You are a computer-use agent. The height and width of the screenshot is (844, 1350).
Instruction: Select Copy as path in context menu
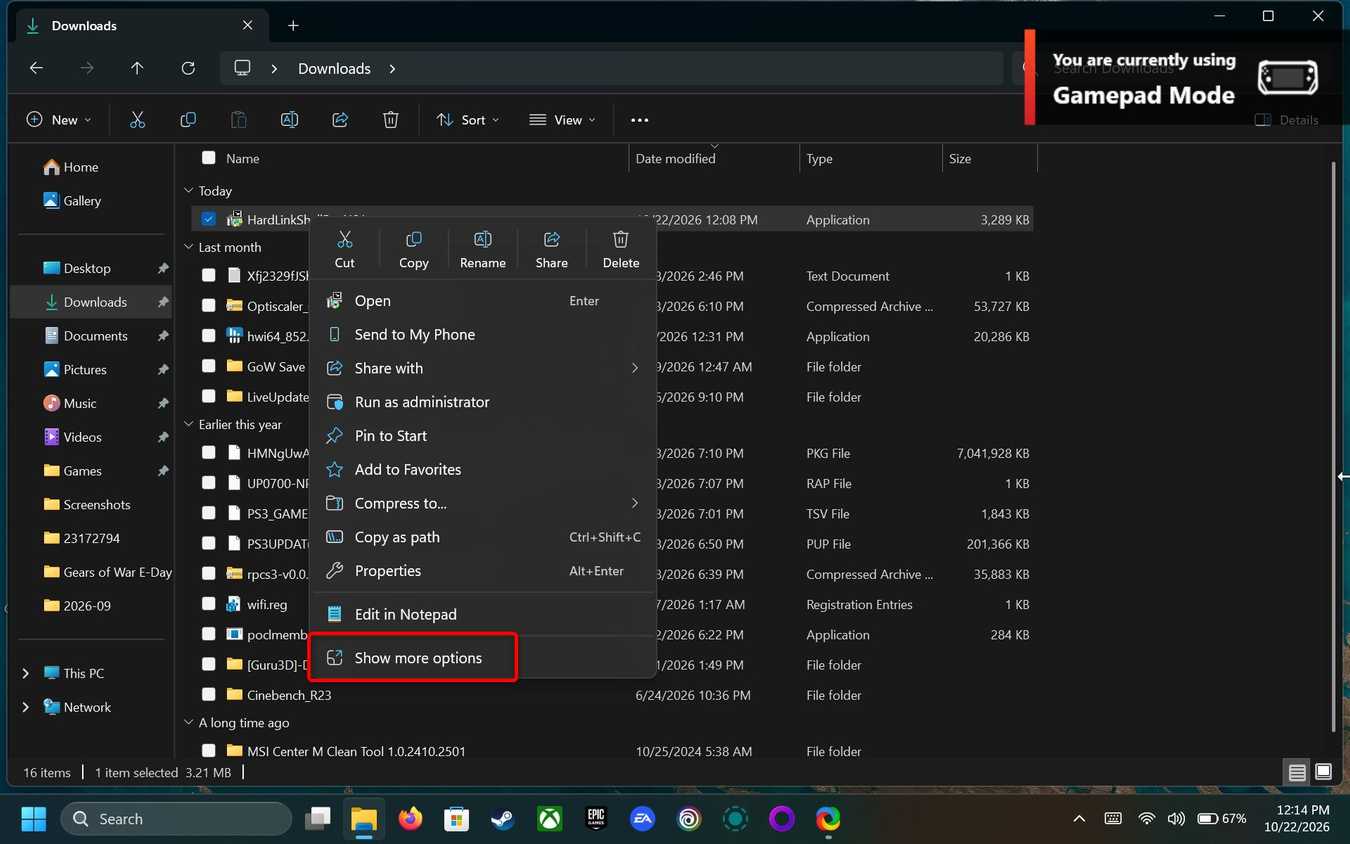pos(483,537)
